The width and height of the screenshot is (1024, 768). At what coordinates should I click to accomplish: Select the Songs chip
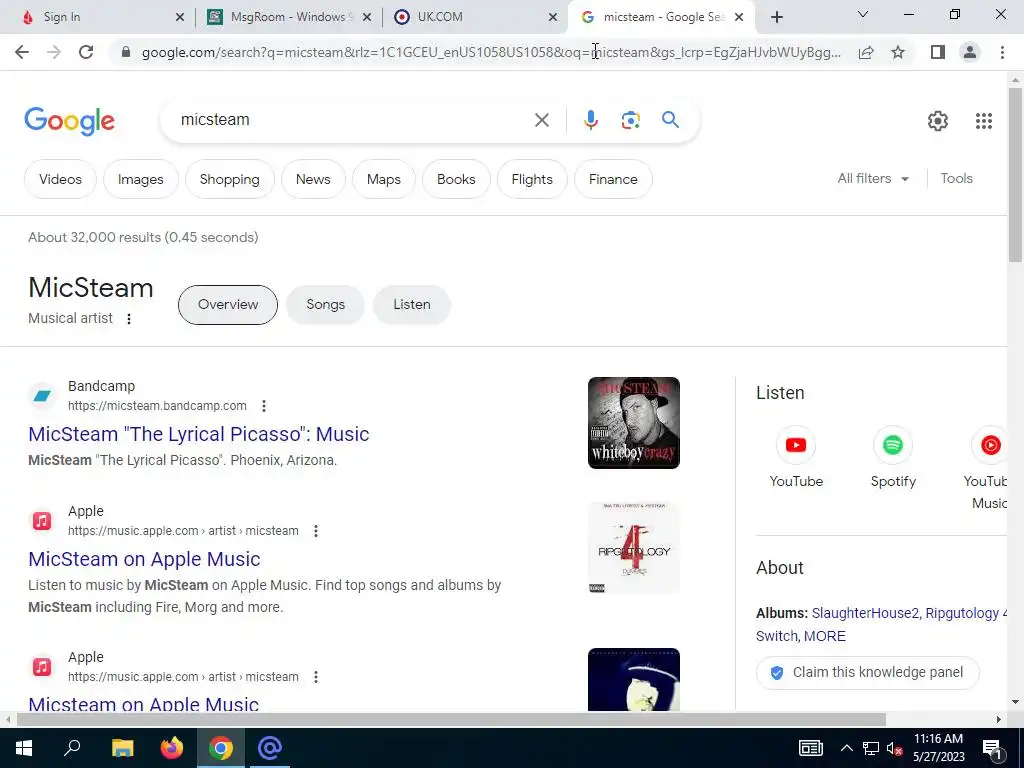click(325, 305)
